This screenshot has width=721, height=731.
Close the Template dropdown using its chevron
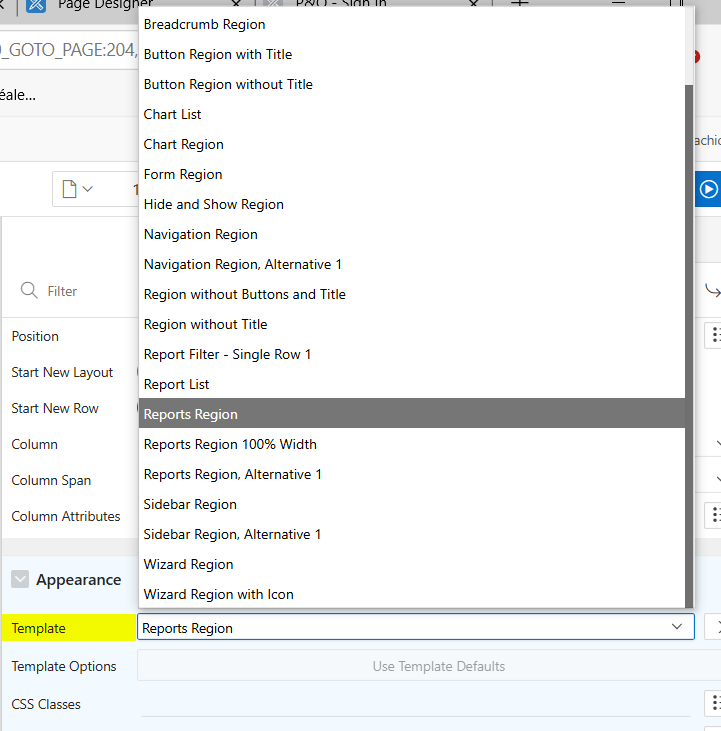click(x=677, y=627)
